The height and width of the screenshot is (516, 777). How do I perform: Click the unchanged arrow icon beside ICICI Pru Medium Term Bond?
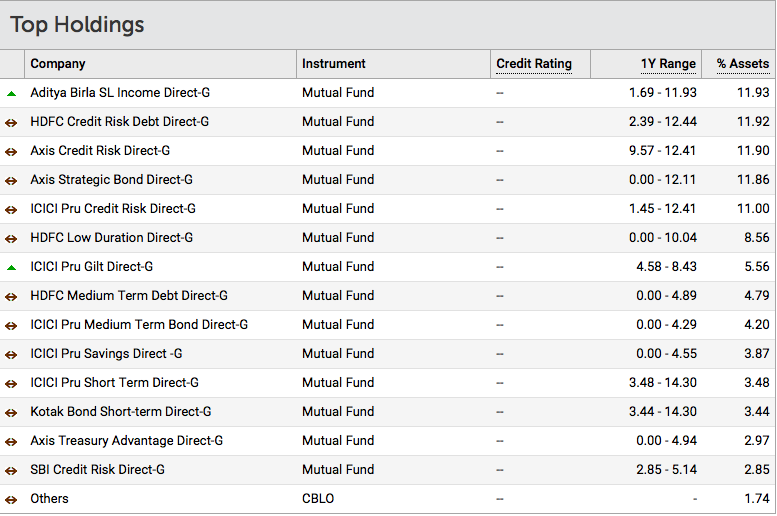pyautogui.click(x=11, y=326)
